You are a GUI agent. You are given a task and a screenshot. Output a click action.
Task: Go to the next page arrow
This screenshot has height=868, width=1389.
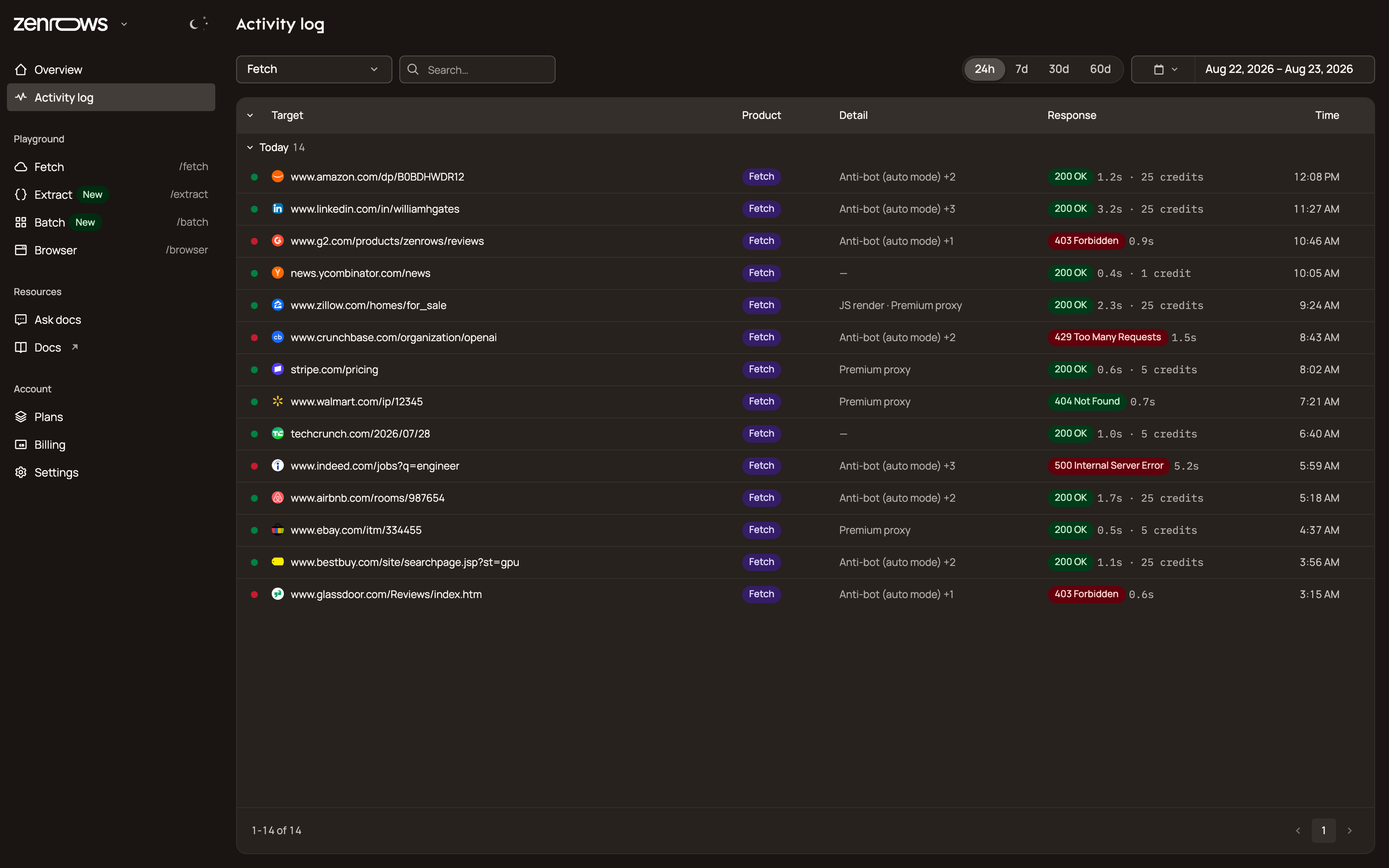coord(1350,831)
